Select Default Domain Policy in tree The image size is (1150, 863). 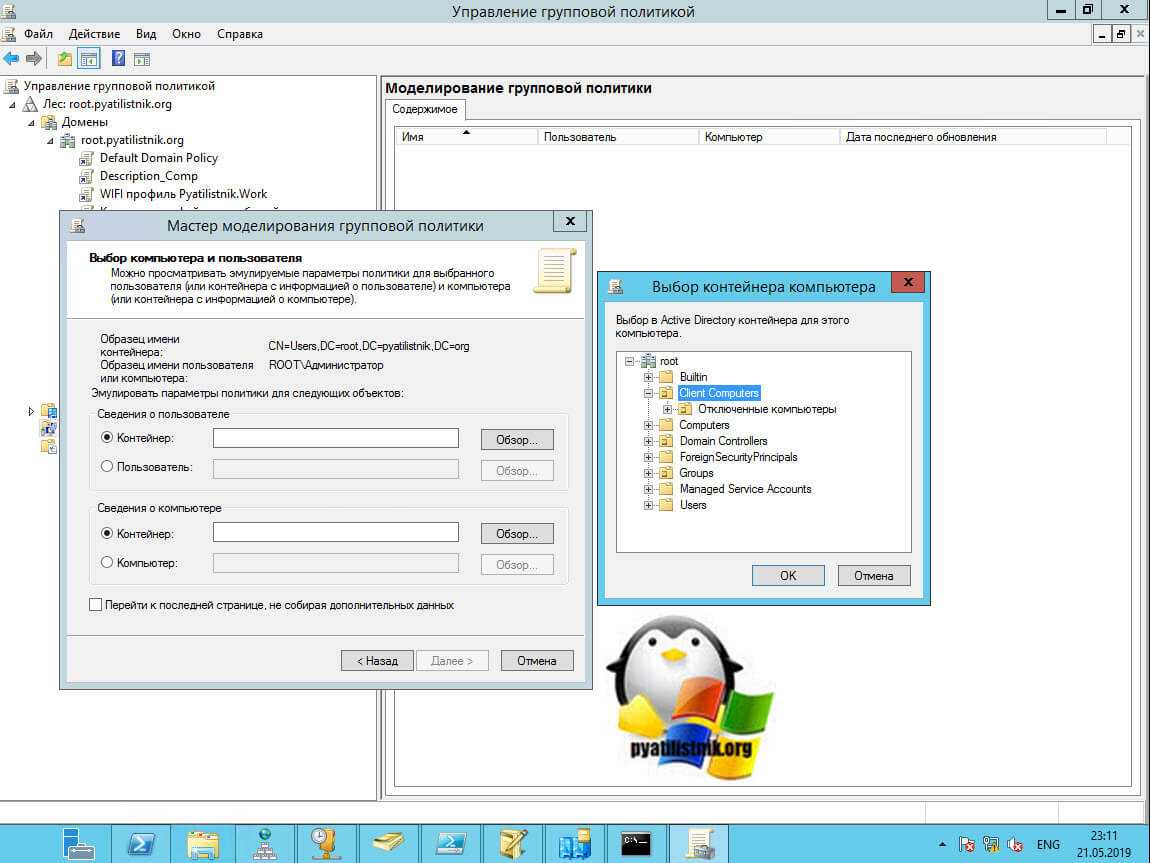(158, 158)
